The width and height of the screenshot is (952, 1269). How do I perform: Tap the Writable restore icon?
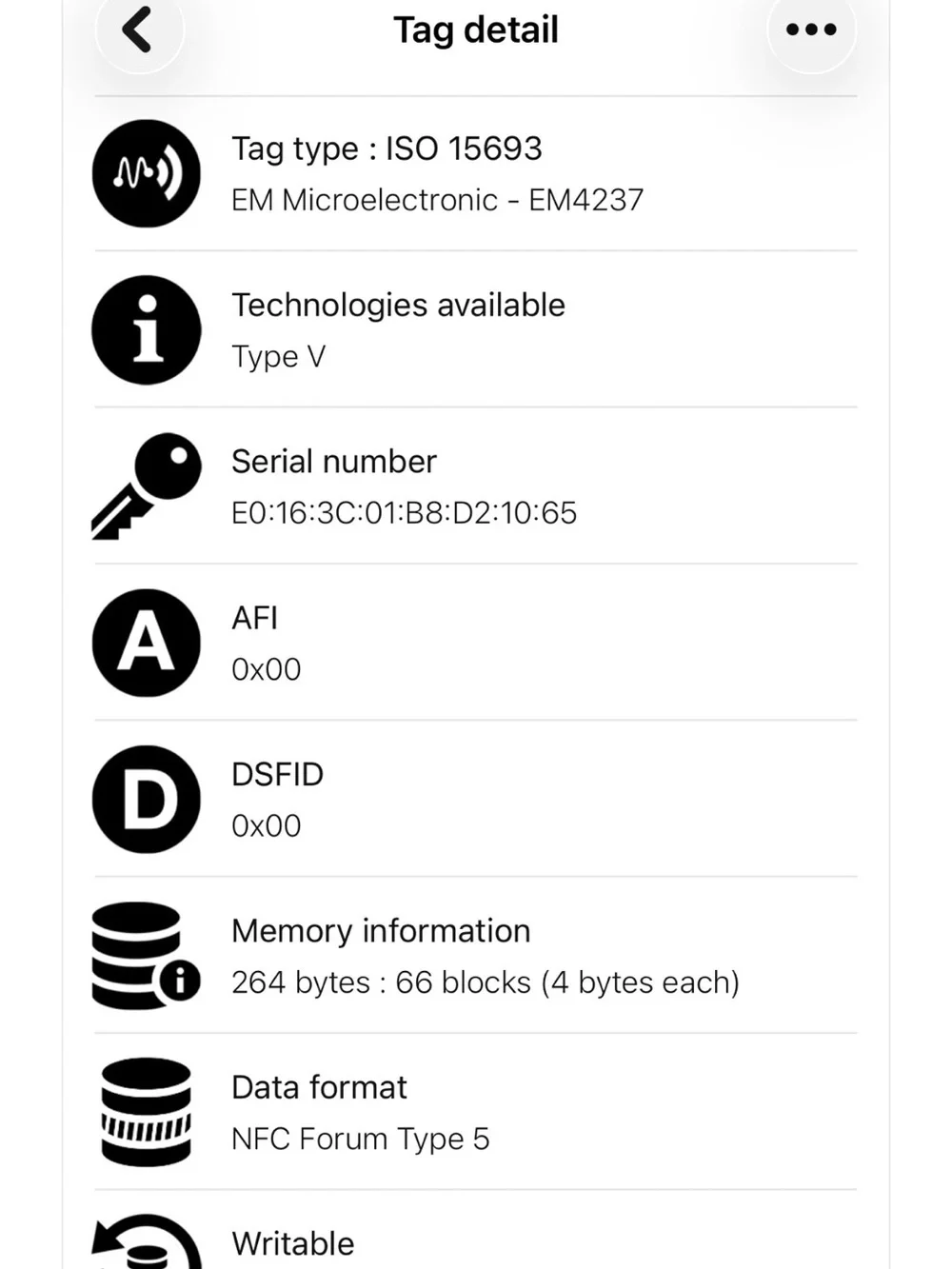pyautogui.click(x=147, y=1241)
